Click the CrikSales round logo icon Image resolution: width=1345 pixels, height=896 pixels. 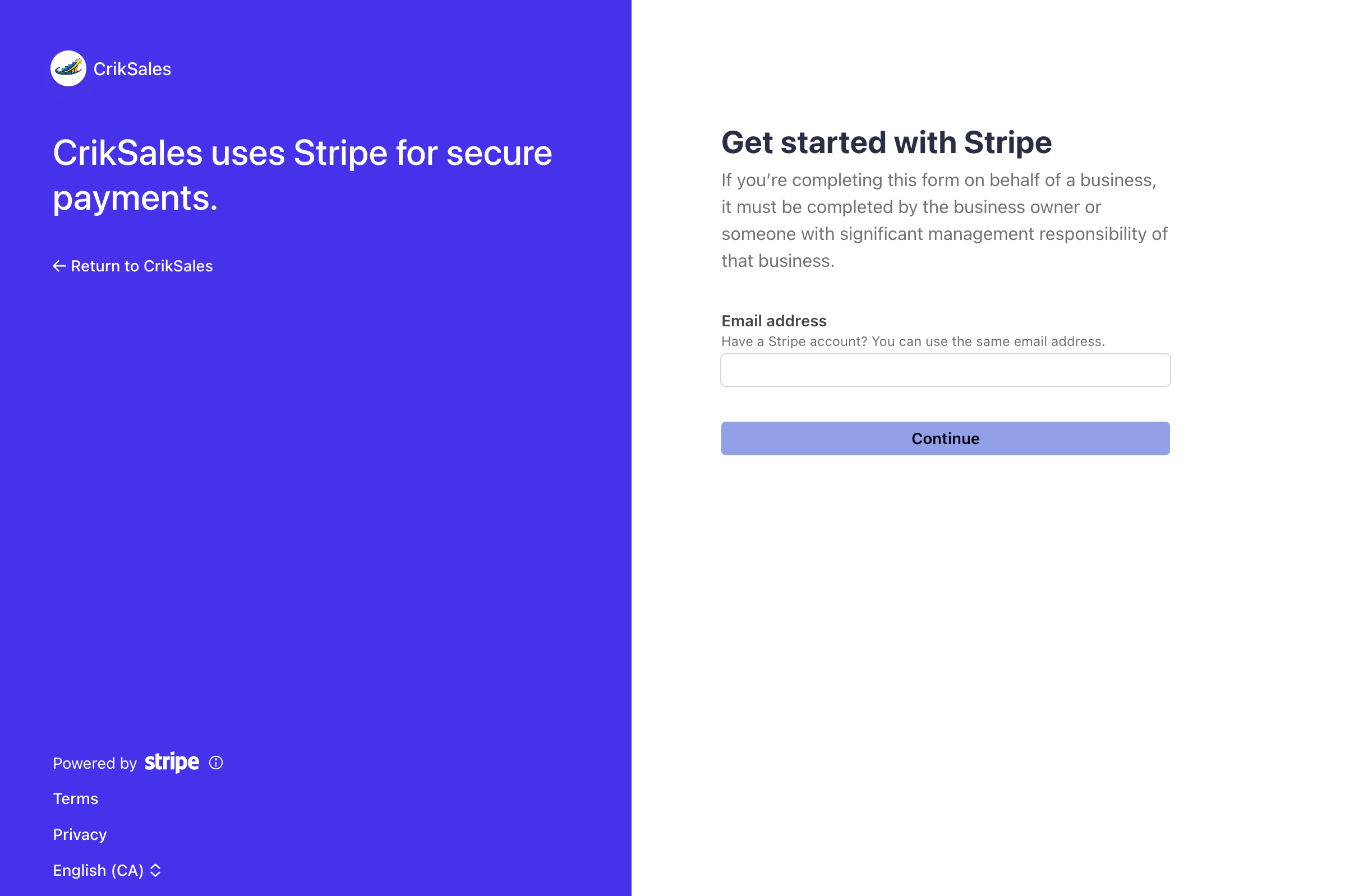[68, 68]
